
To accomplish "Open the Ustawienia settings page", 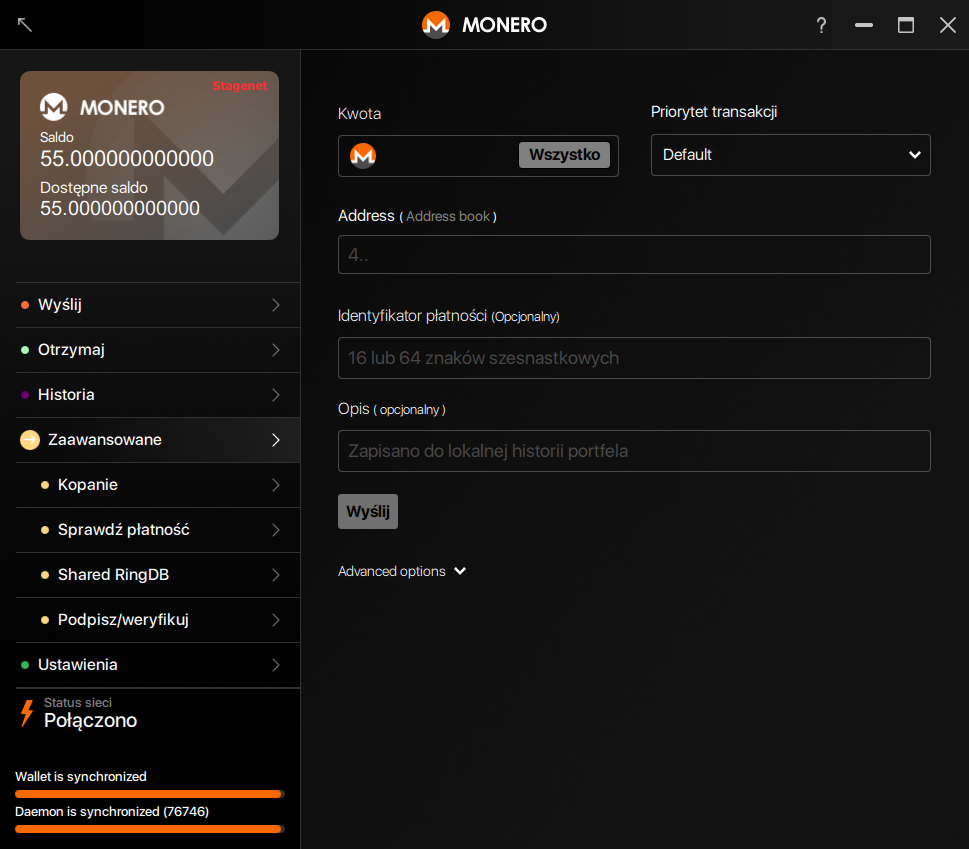I will pyautogui.click(x=158, y=665).
